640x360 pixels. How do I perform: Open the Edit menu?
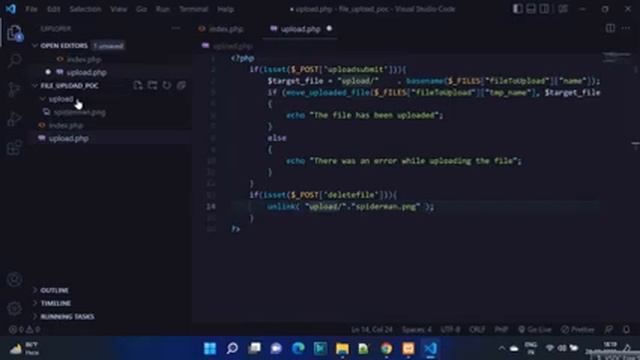[x=53, y=9]
